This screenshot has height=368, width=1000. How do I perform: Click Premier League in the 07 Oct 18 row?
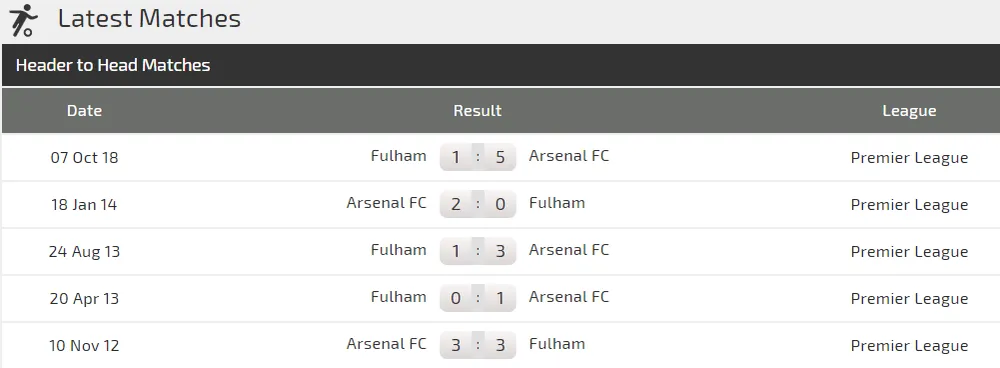[909, 158]
